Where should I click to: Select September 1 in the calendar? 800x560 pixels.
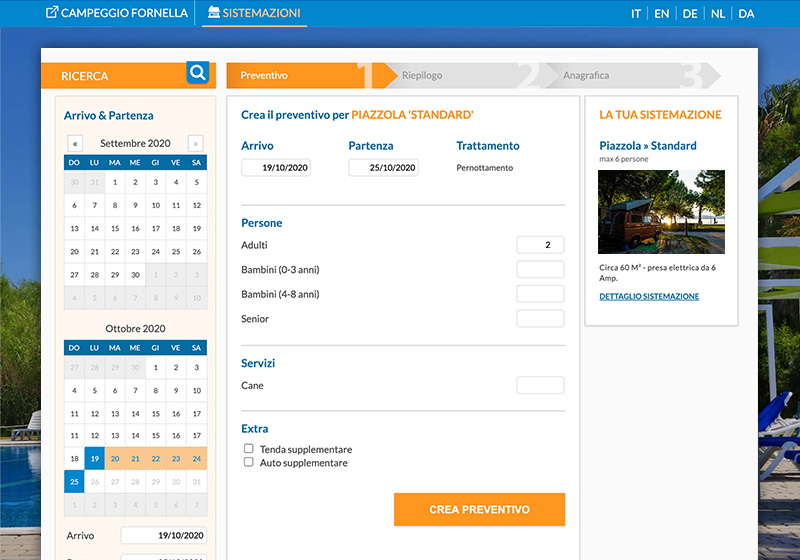(x=115, y=182)
